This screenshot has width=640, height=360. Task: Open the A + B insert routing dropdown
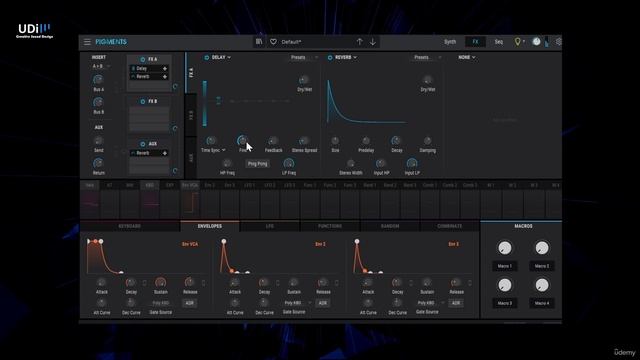pos(101,66)
